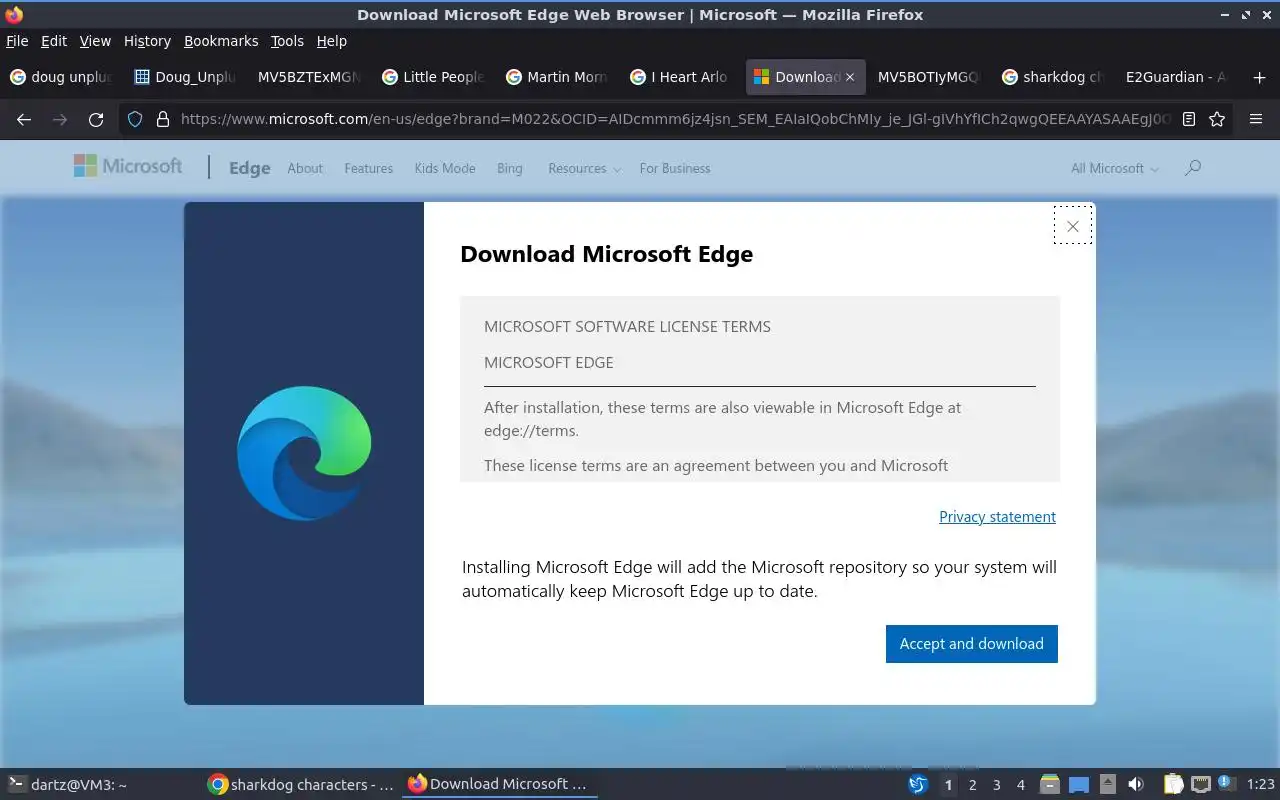This screenshot has height=800, width=1280.
Task: Open the File menu
Action: (x=17, y=41)
